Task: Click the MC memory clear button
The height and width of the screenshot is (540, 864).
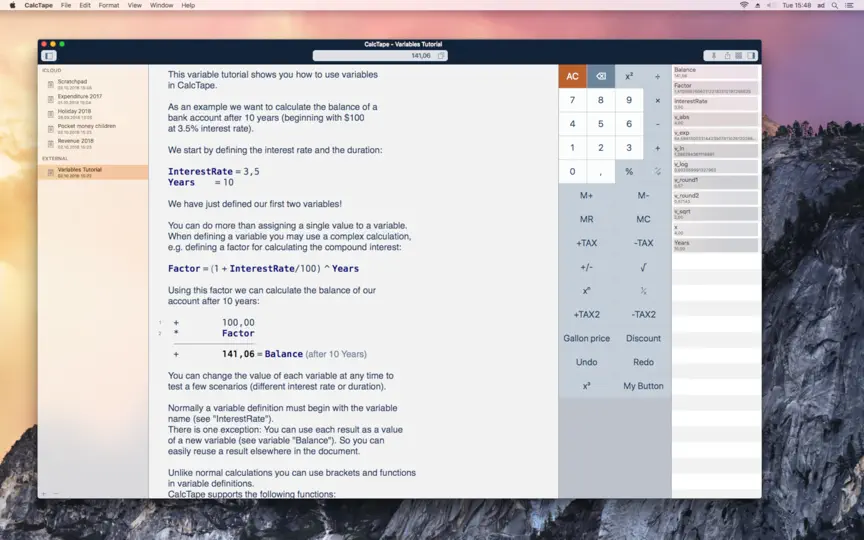Action: click(643, 219)
